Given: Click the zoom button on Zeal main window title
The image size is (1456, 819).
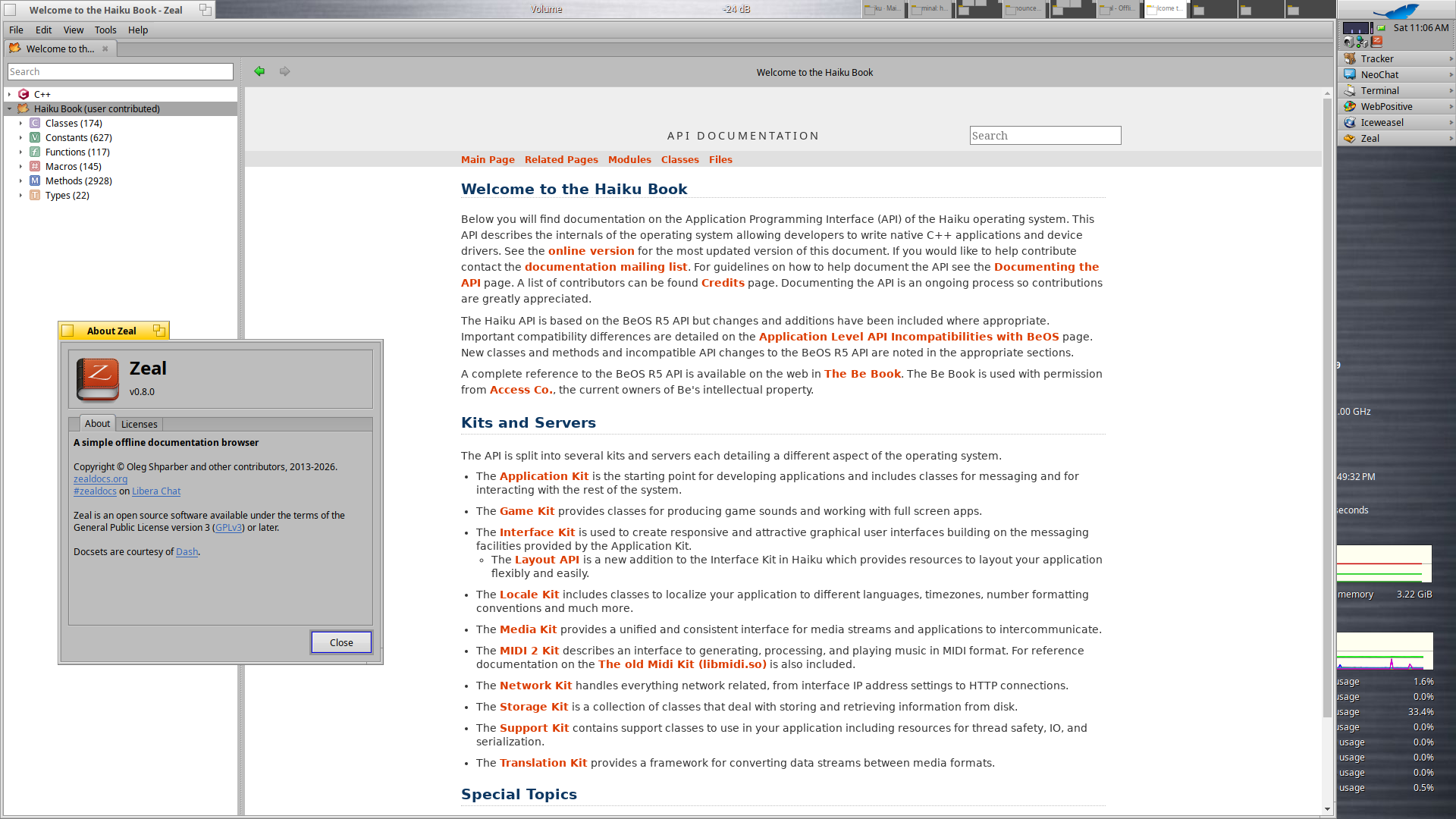Looking at the screenshot, I should (205, 10).
